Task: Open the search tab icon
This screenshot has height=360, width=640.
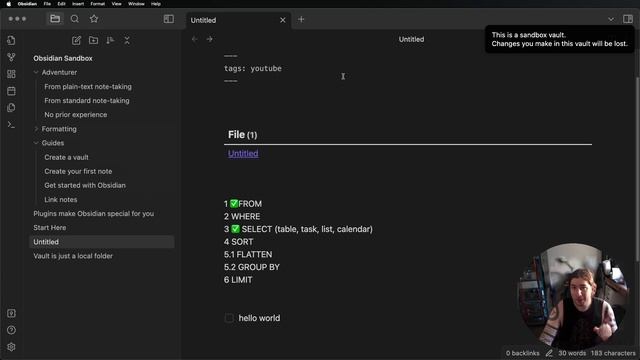Action: (75, 19)
